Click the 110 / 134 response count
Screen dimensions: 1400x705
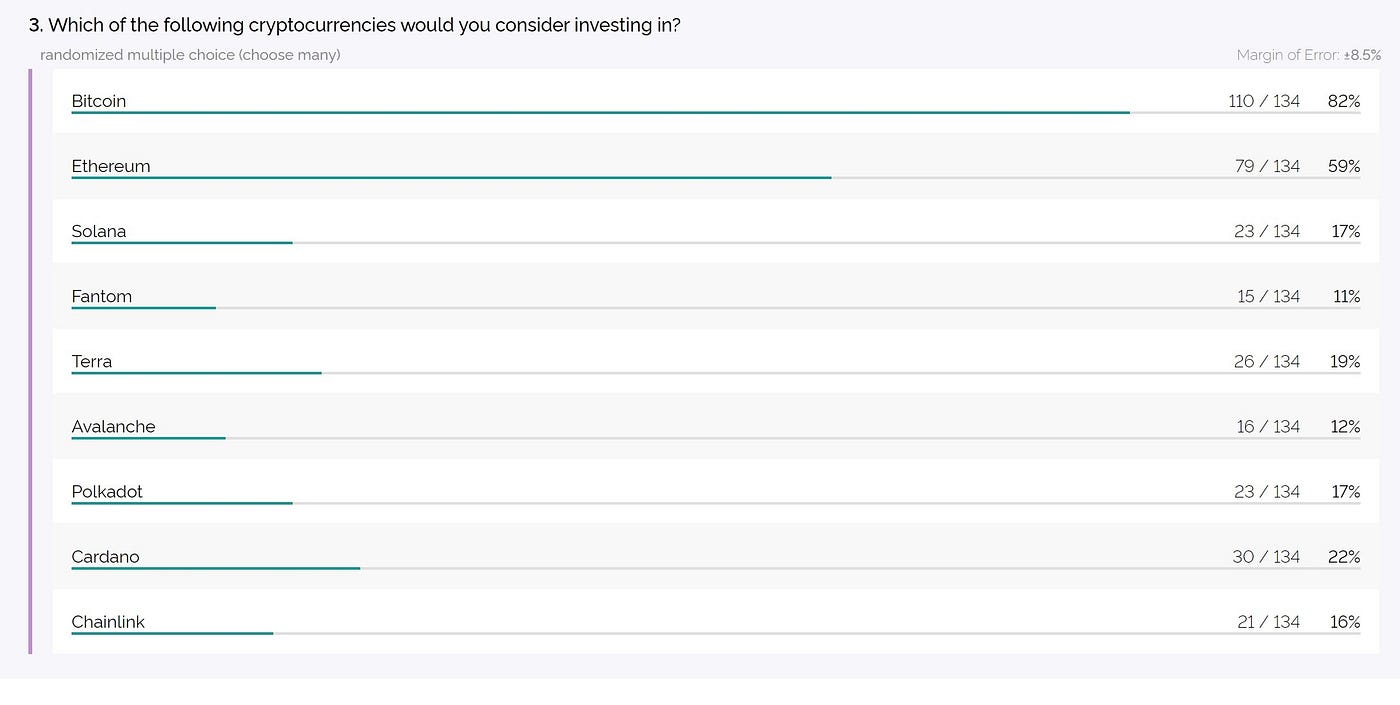point(1264,101)
